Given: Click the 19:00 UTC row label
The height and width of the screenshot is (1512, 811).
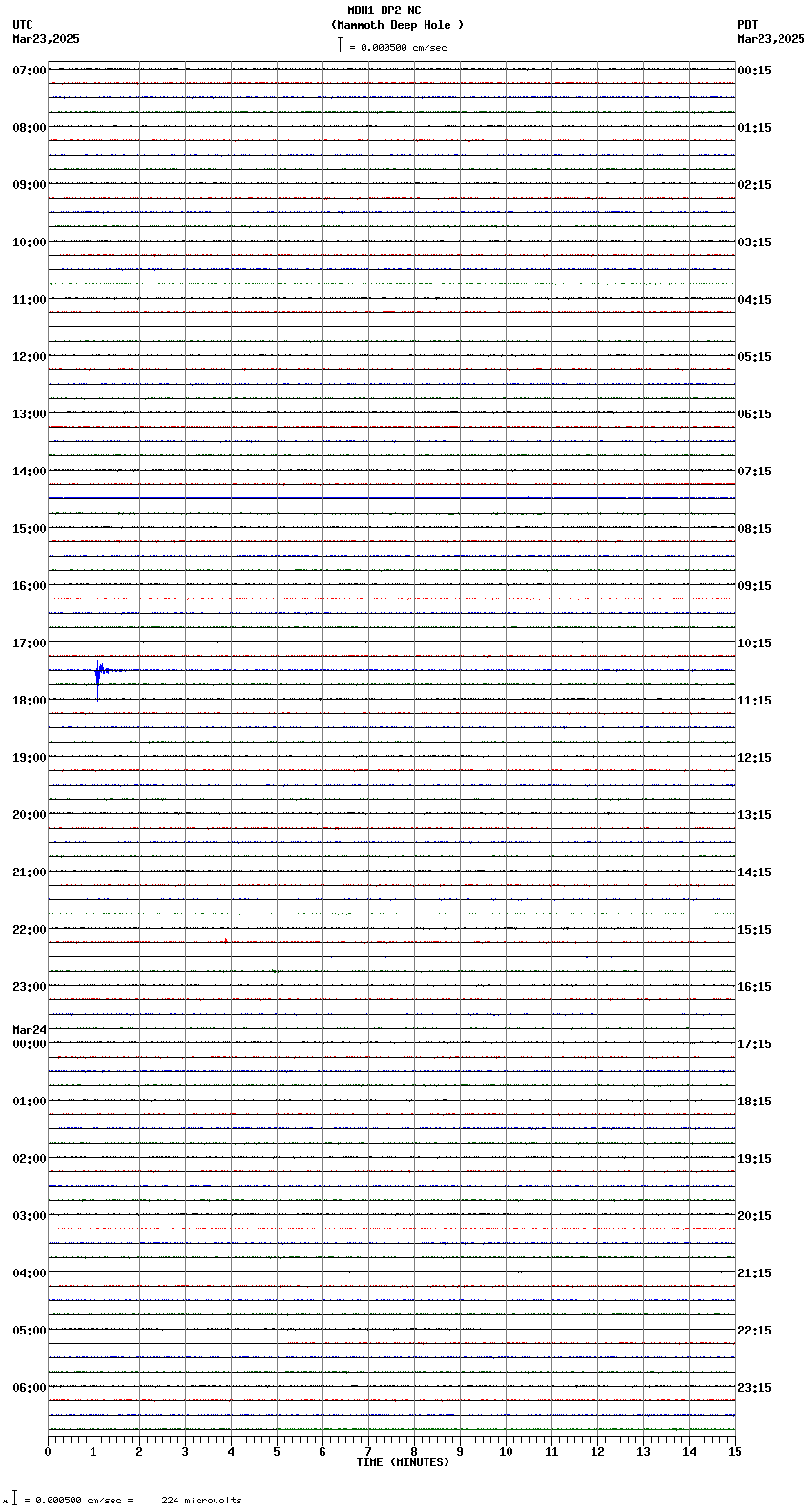Looking at the screenshot, I should click(30, 758).
